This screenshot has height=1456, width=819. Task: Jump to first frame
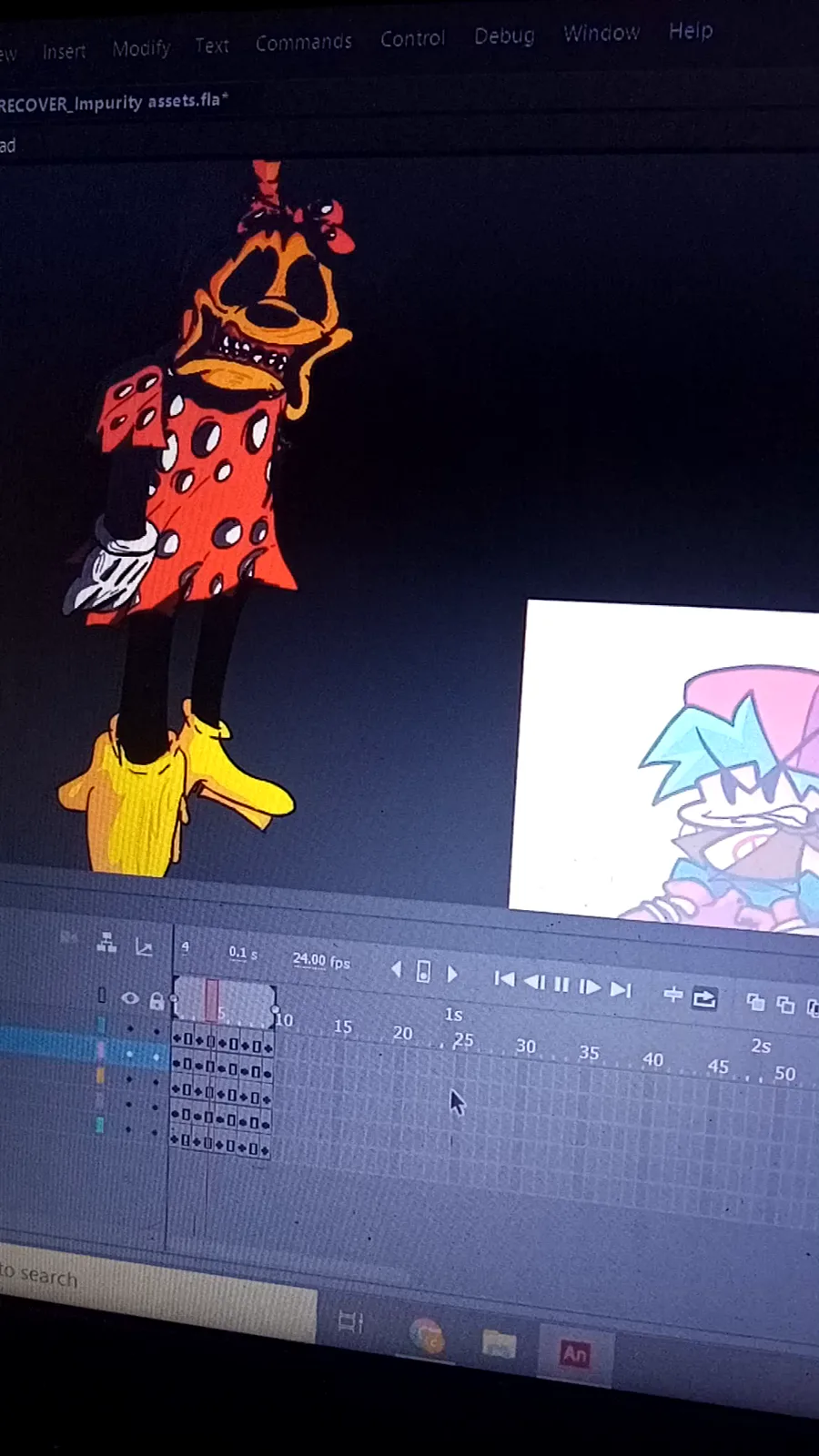pyautogui.click(x=503, y=979)
